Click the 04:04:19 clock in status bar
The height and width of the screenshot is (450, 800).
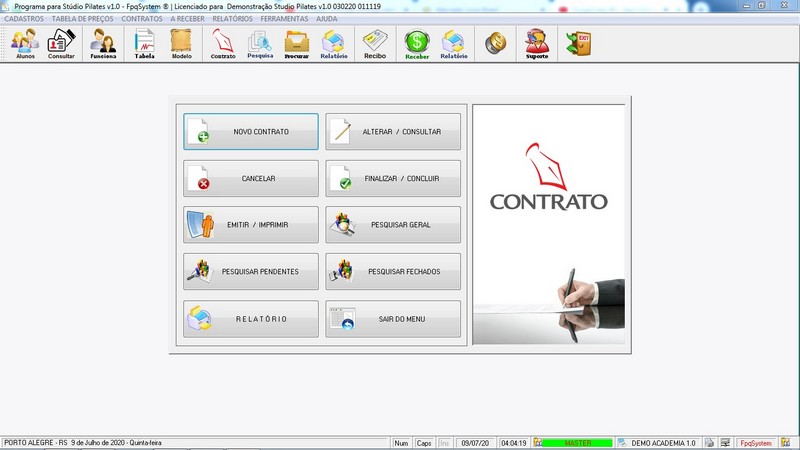click(x=513, y=443)
